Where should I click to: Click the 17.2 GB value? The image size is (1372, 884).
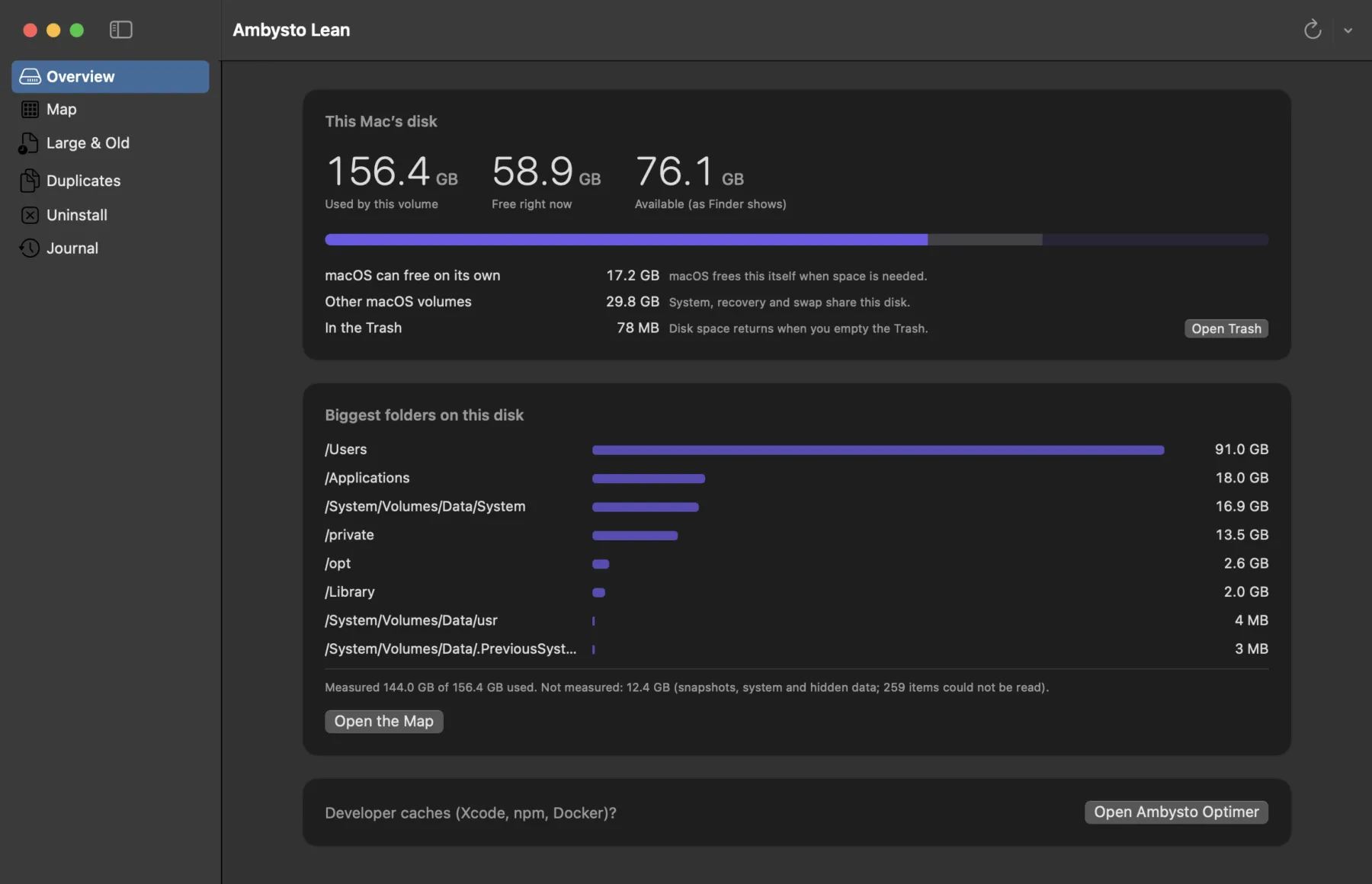633,276
